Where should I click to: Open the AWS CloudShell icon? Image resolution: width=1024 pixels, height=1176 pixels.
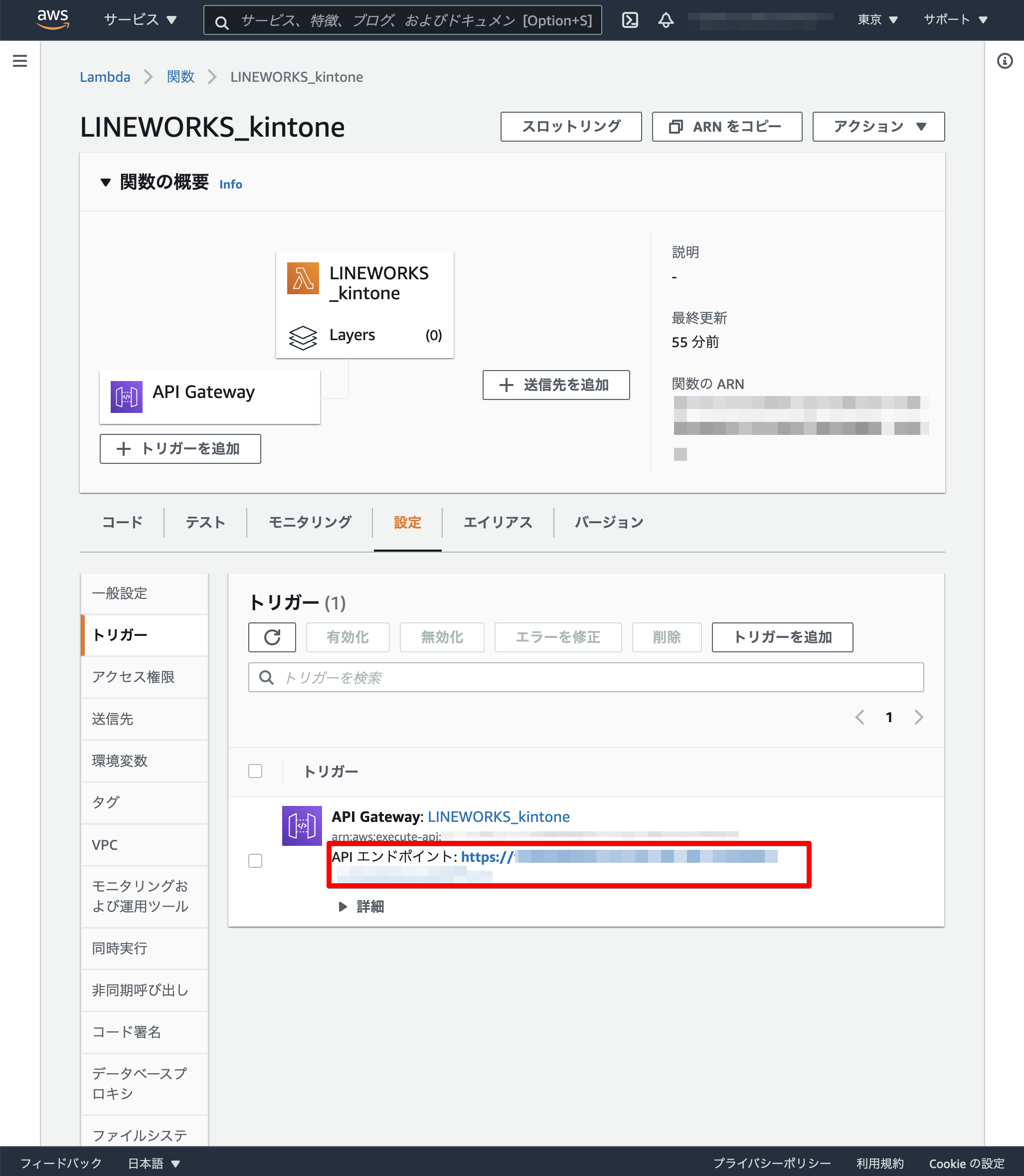[x=630, y=20]
